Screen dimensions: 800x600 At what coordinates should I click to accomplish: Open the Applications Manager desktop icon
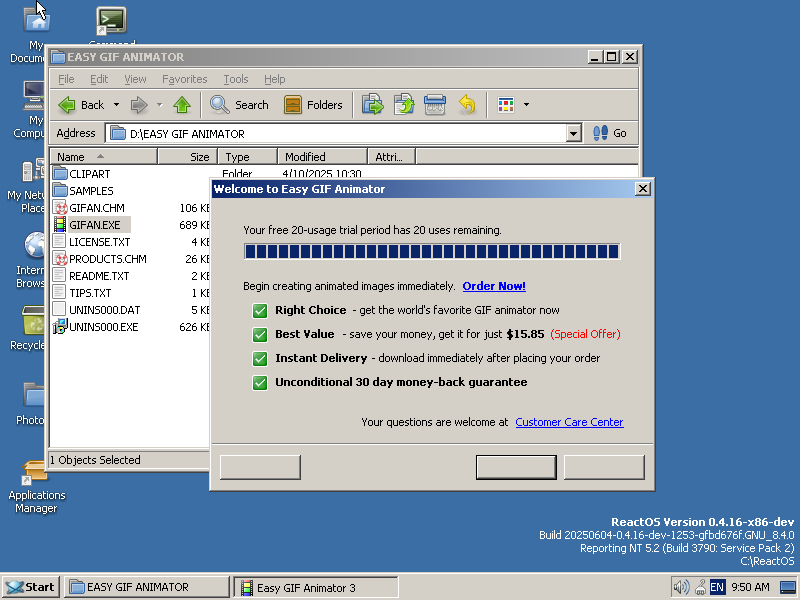[x=36, y=487]
